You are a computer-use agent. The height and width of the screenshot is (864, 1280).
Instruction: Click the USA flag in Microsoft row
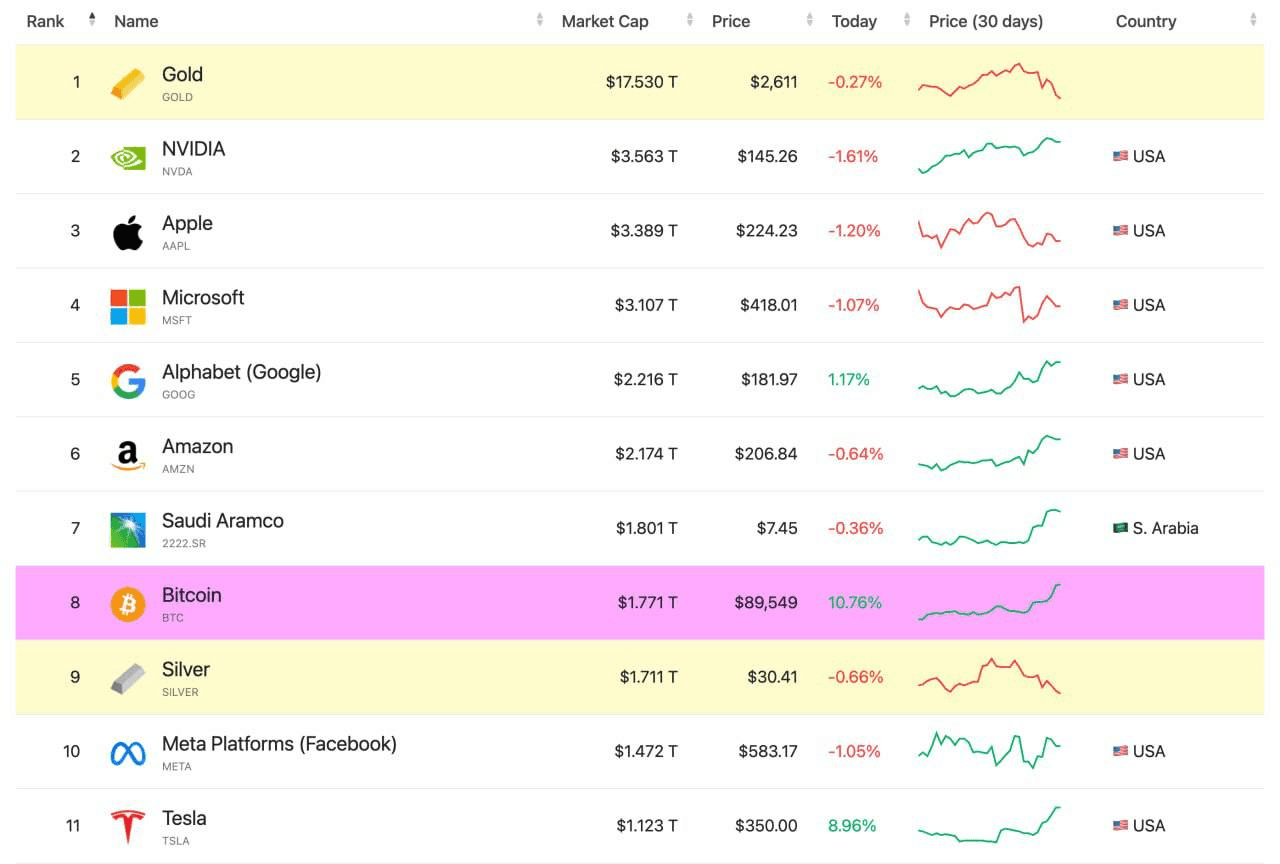pos(1121,305)
